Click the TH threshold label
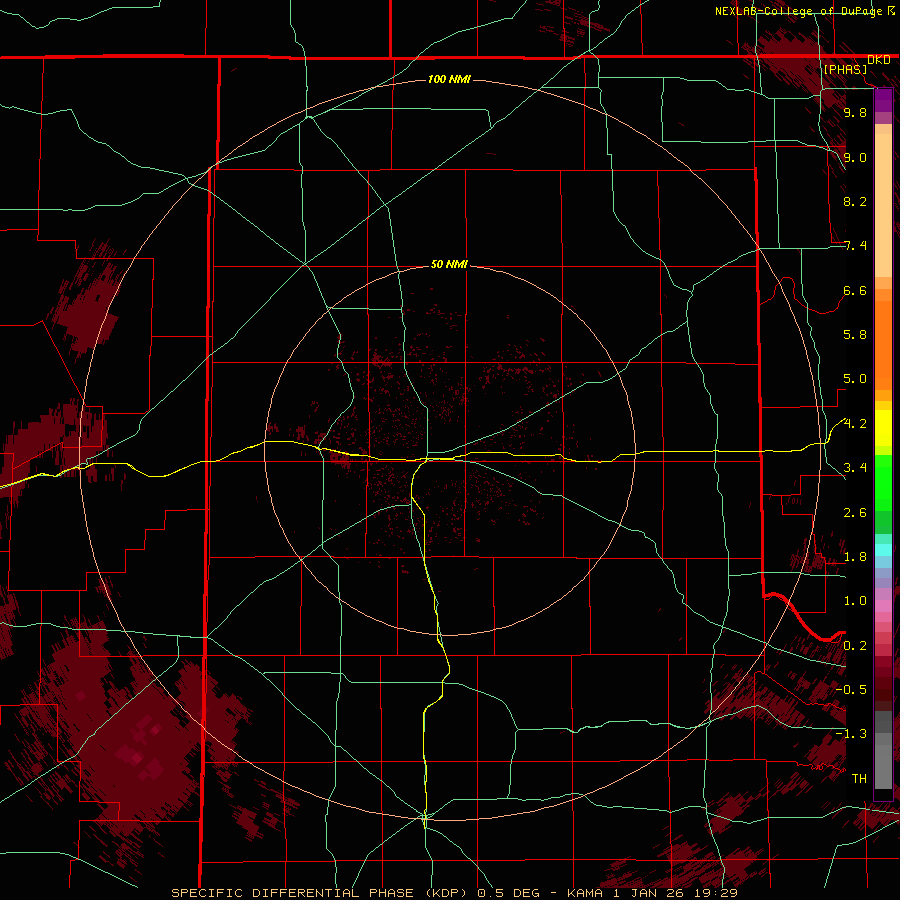900x900 pixels. point(859,778)
